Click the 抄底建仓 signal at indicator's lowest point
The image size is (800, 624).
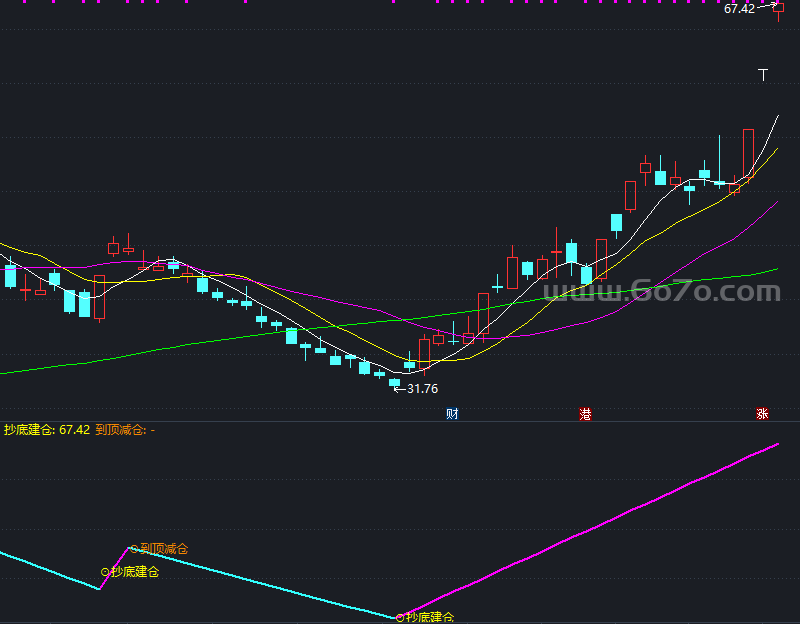coord(430,617)
